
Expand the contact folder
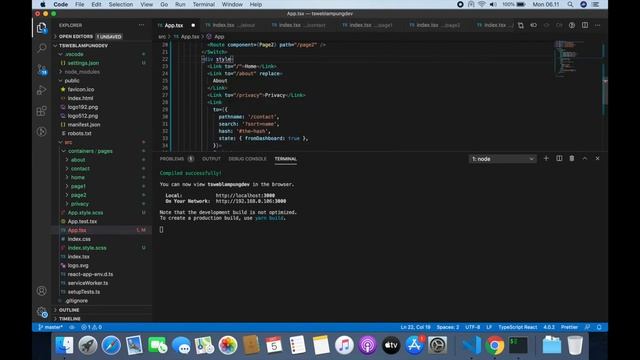coord(80,169)
